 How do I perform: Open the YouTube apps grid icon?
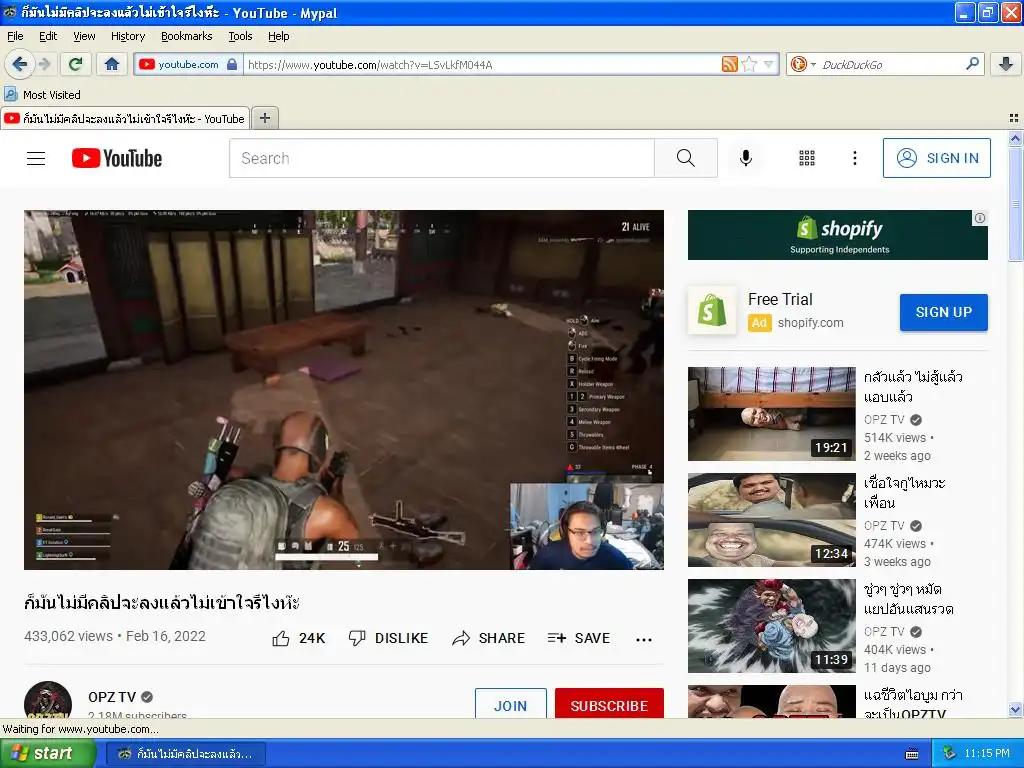[x=807, y=158]
